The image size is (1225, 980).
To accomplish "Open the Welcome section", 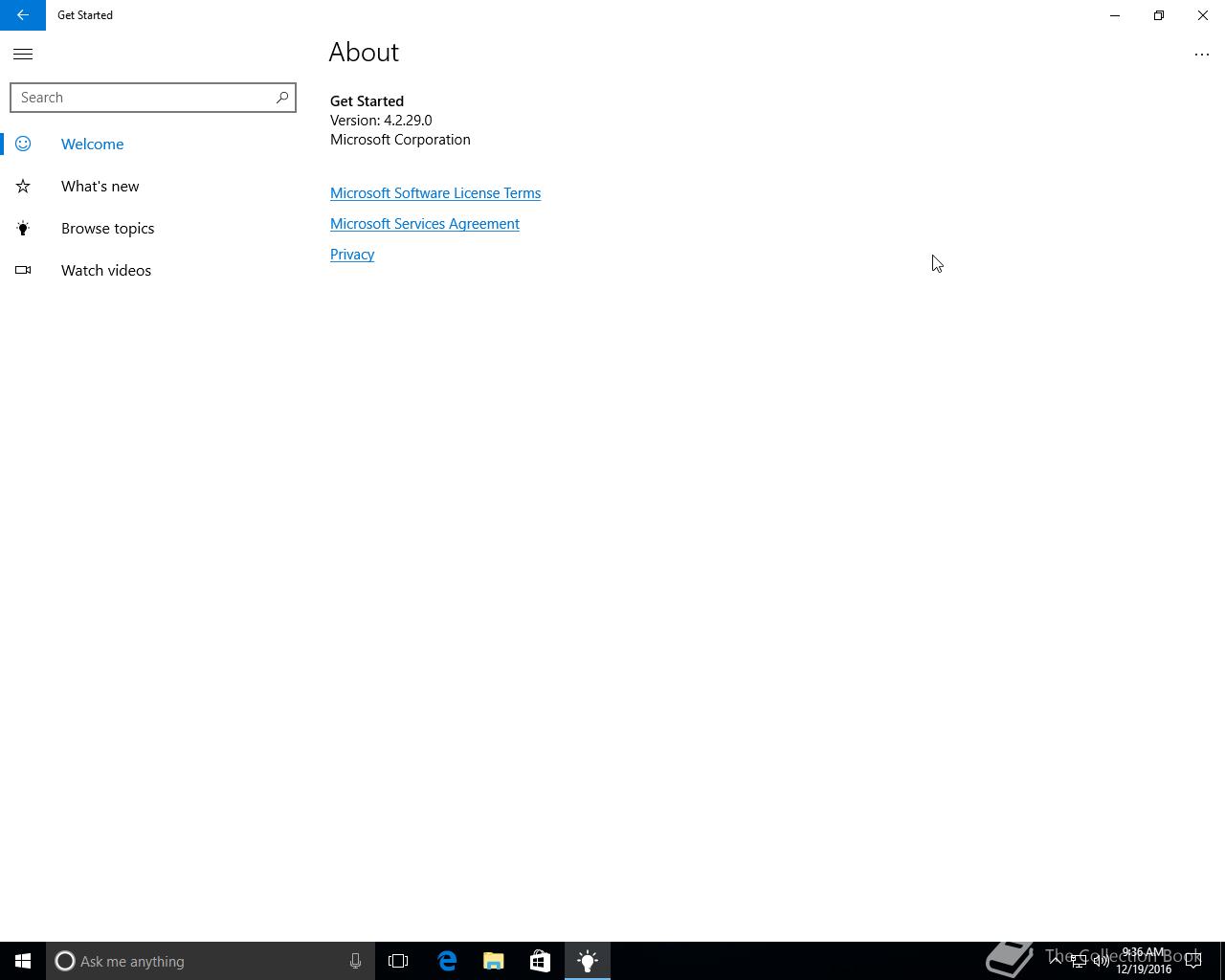I will [x=153, y=144].
